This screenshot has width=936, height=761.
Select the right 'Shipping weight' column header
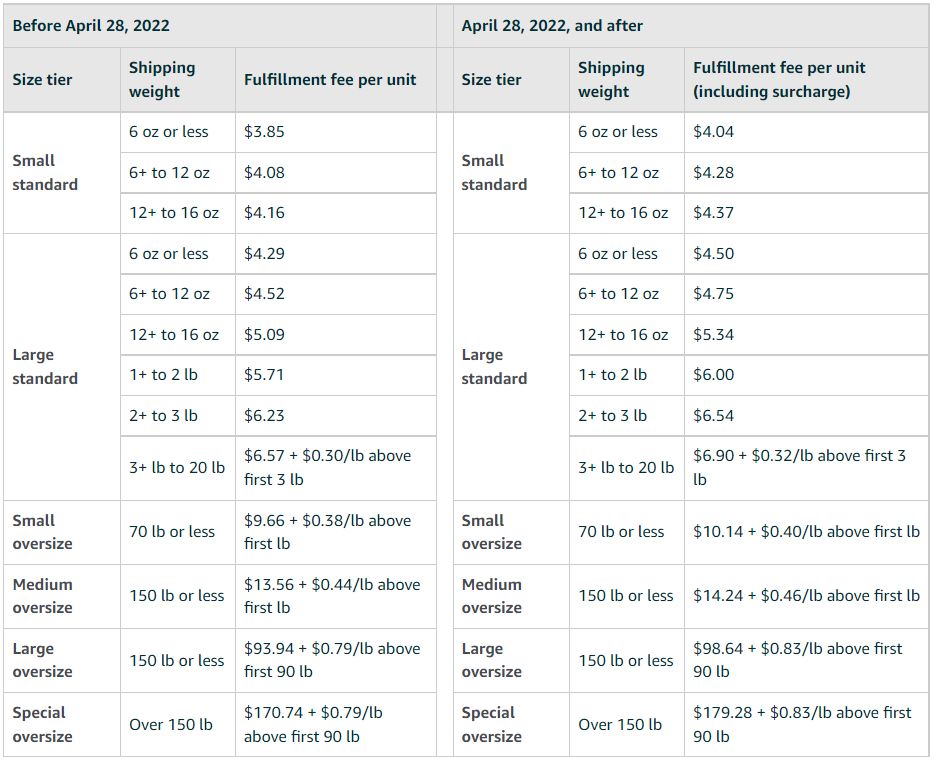610,80
